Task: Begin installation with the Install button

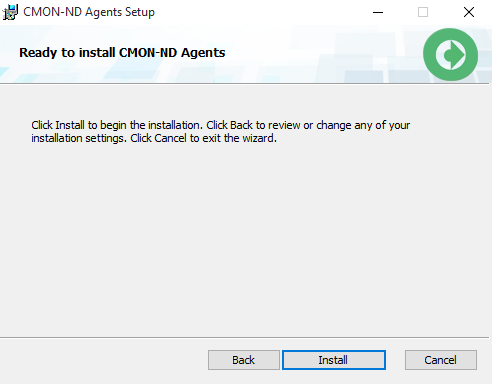Action: tap(334, 360)
